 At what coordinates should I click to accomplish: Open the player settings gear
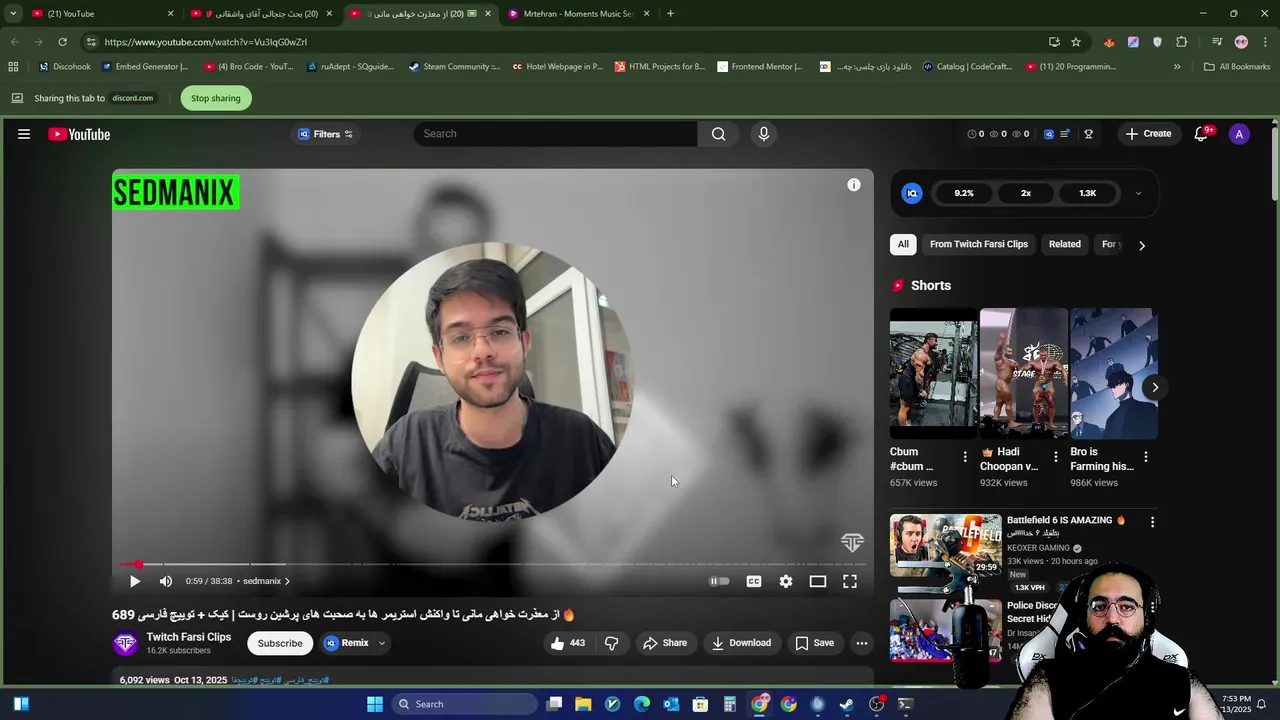point(786,581)
